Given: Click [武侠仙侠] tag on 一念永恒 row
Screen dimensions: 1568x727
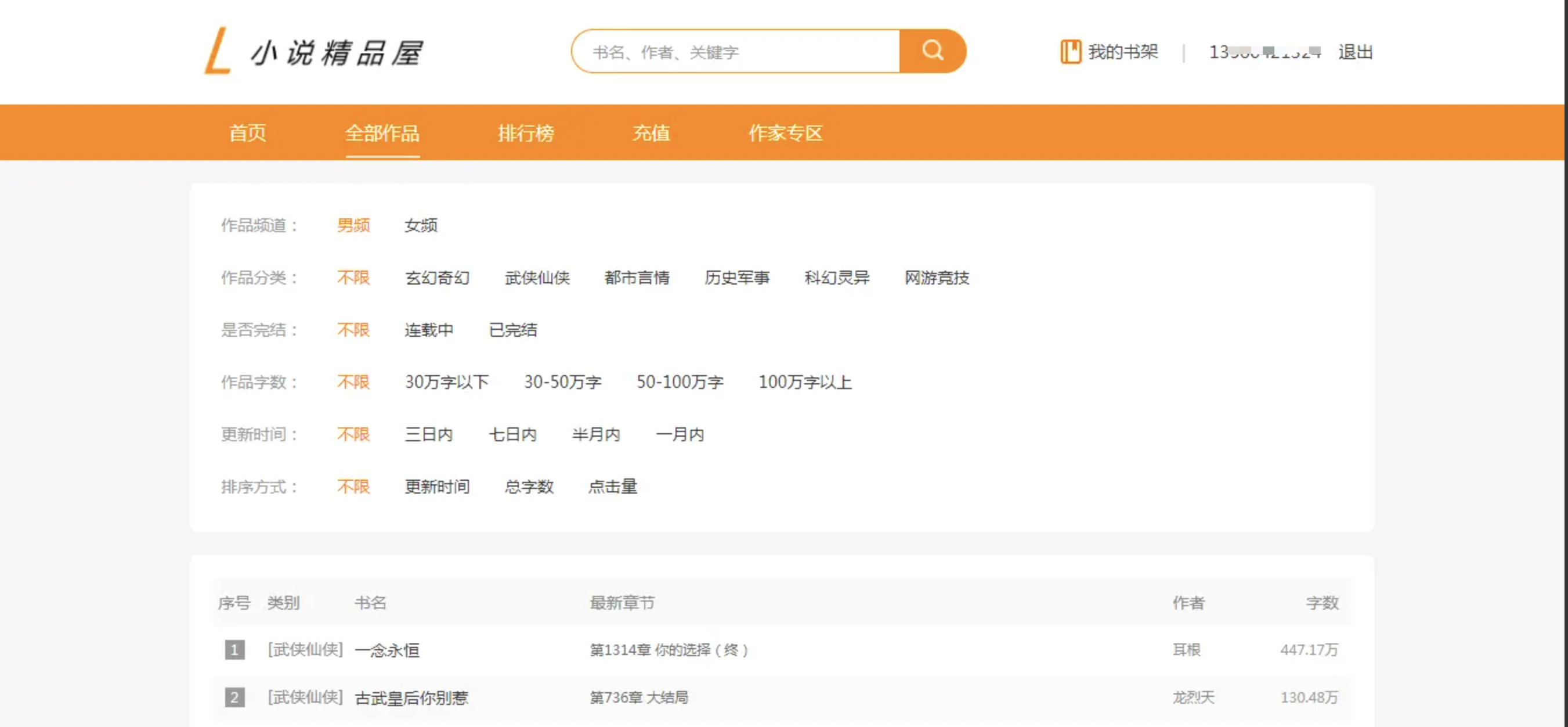Looking at the screenshot, I should [306, 650].
